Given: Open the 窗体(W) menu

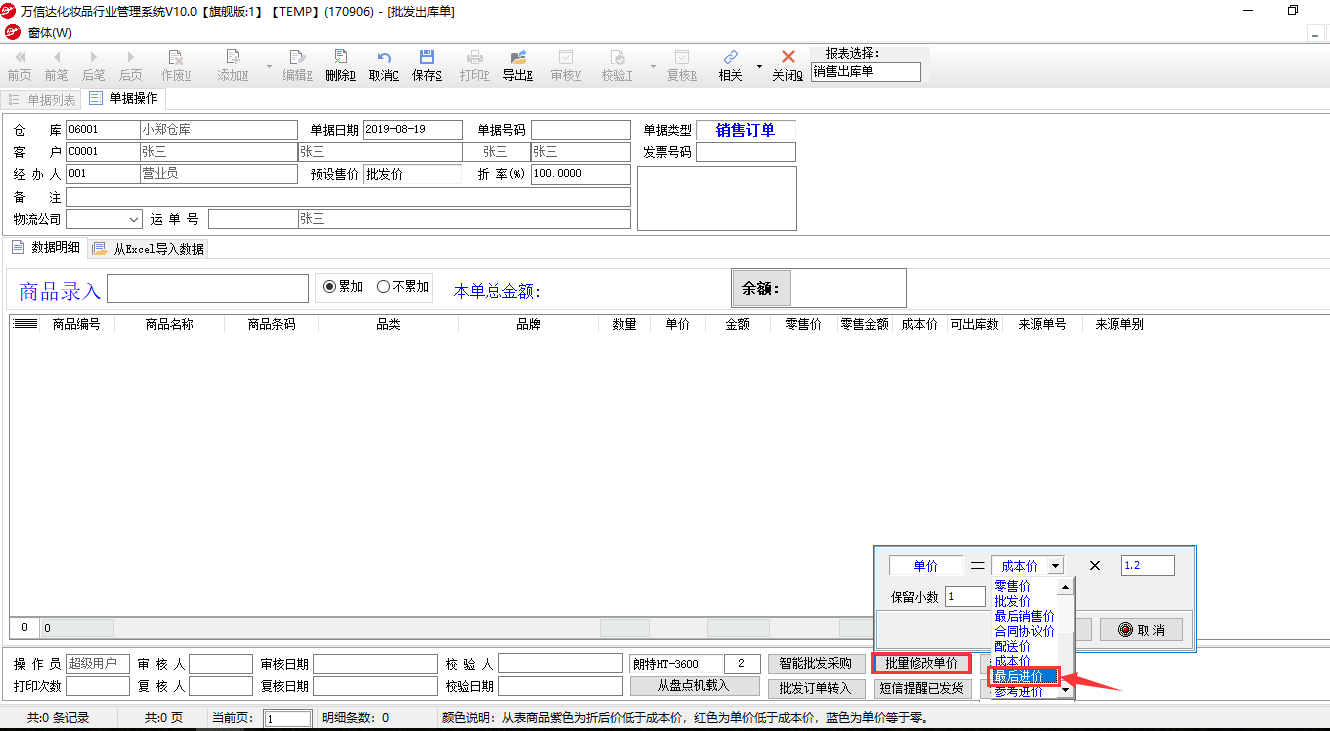Looking at the screenshot, I should coord(49,32).
